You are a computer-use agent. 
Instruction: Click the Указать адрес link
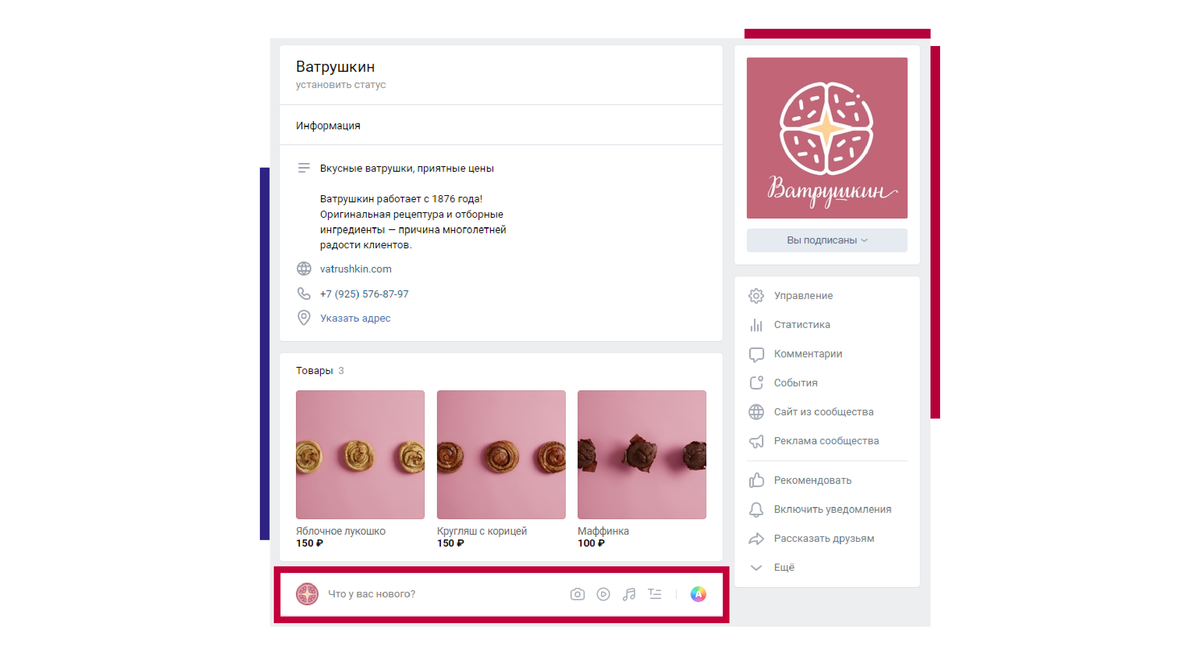(355, 318)
